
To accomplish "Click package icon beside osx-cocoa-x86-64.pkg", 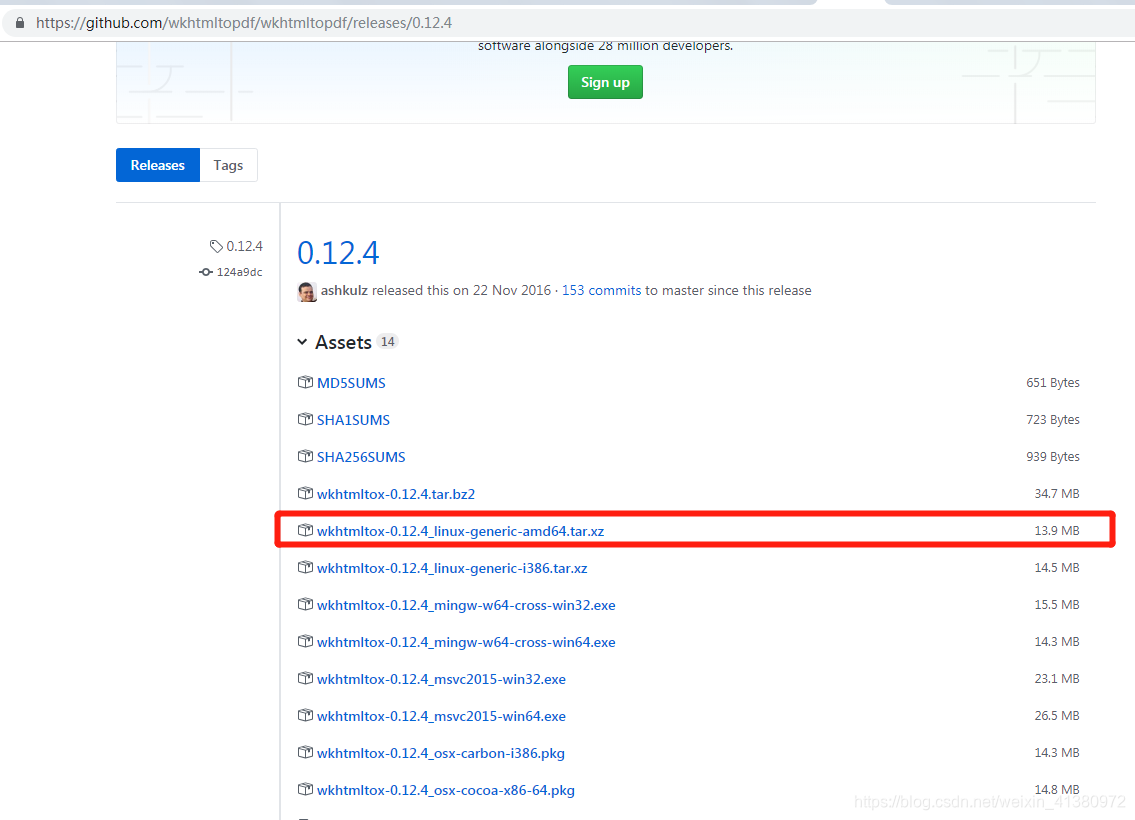I will click(x=305, y=790).
